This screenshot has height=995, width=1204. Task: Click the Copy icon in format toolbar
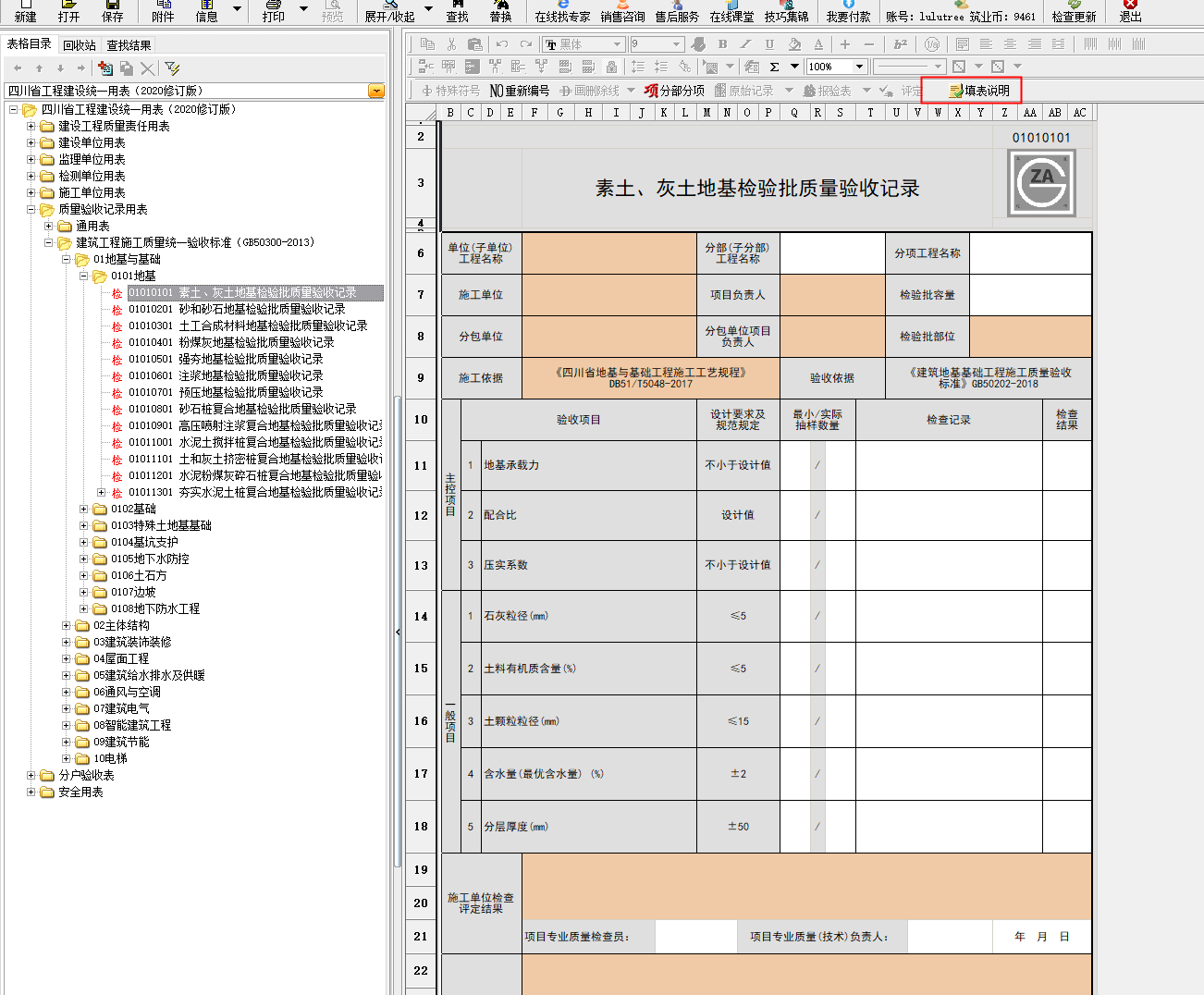(x=427, y=44)
